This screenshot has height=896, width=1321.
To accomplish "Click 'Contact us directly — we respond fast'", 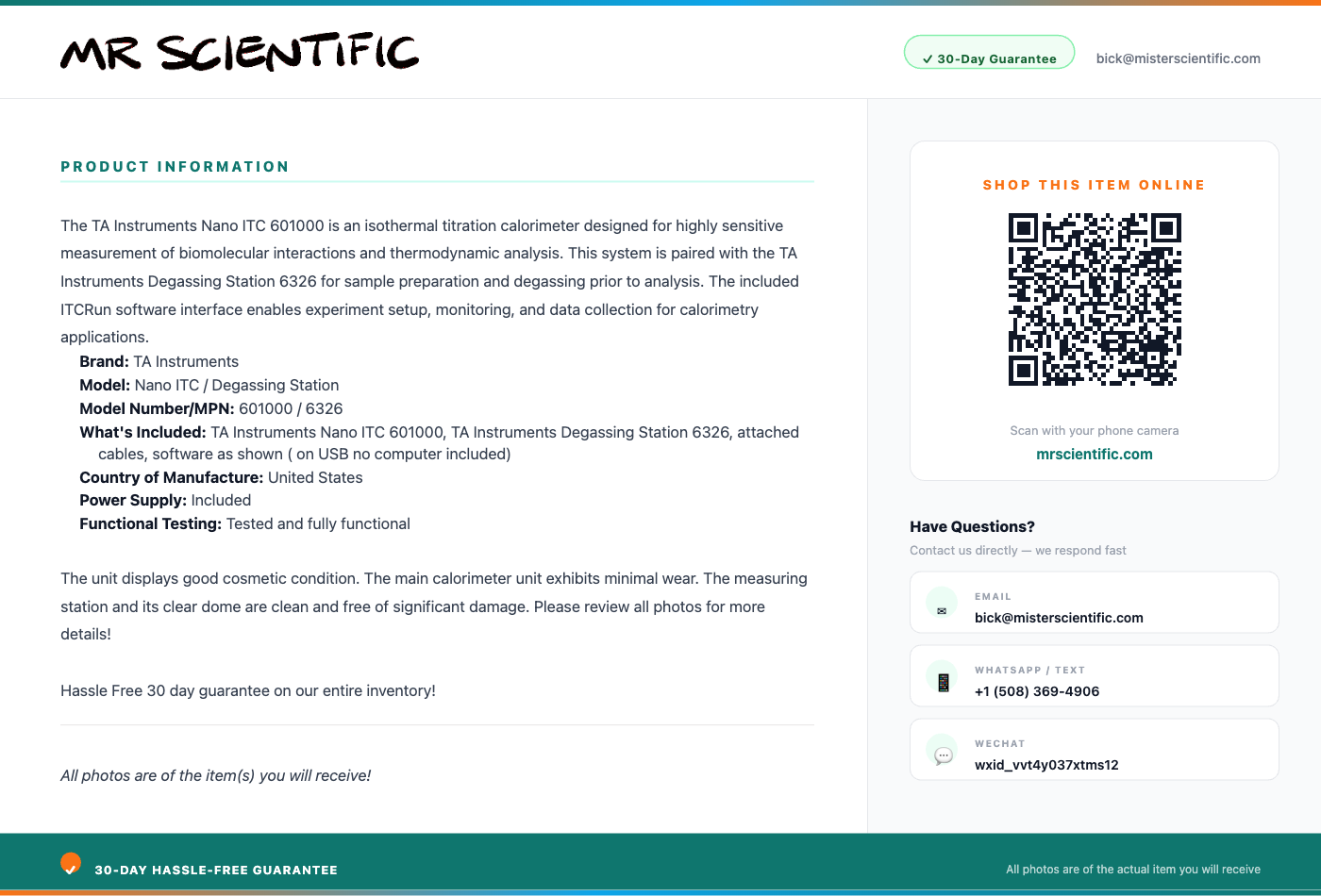I will click(x=1018, y=550).
